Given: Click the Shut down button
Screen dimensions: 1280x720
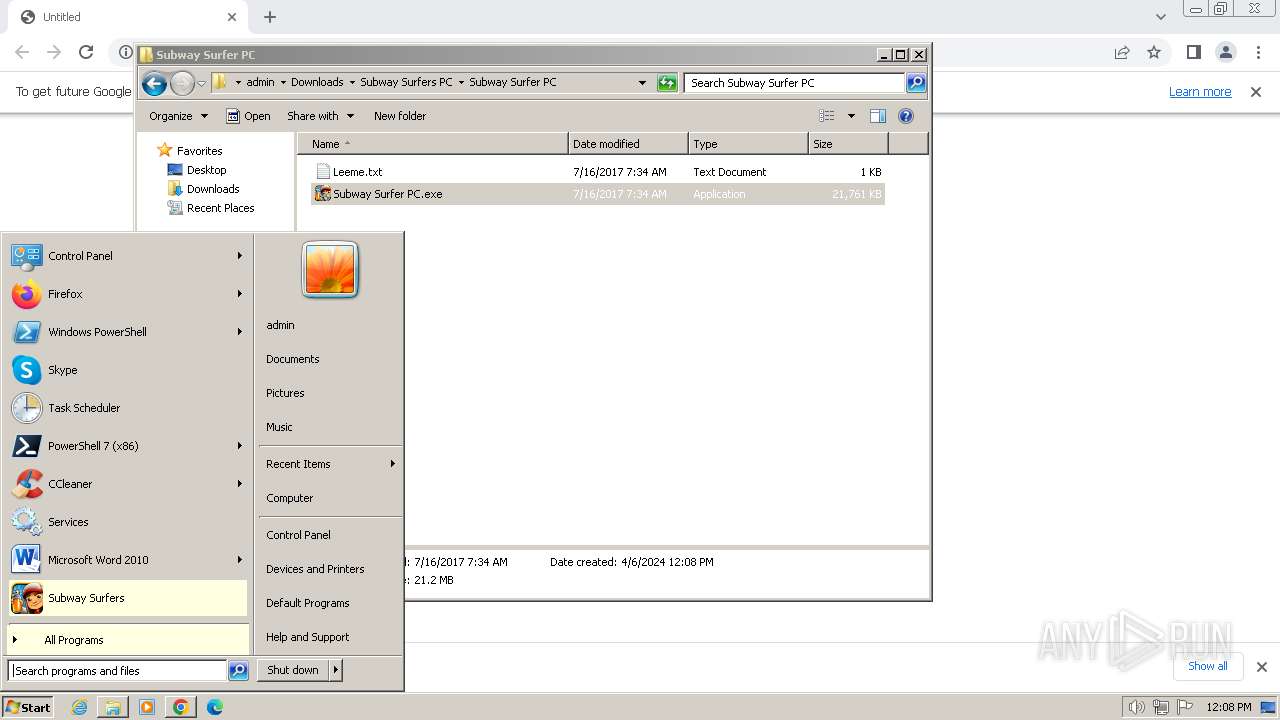Looking at the screenshot, I should coord(293,670).
